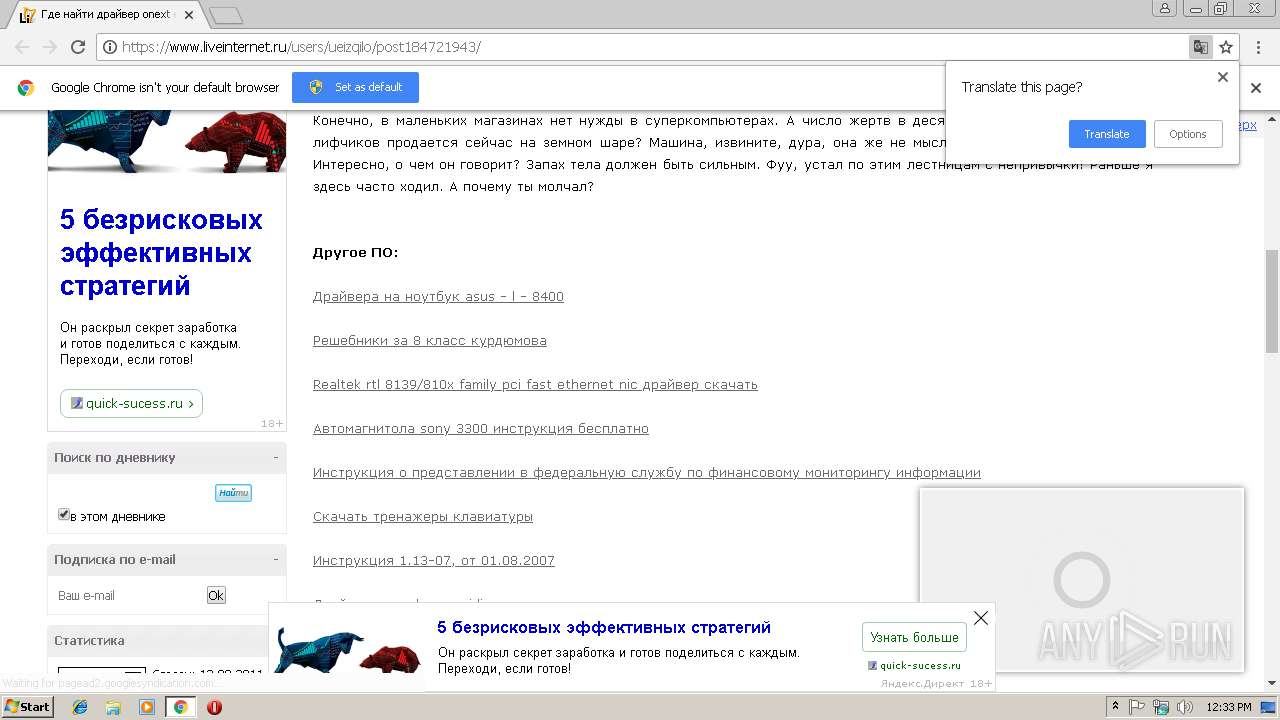Show hidden tray icons arrow
The image size is (1280, 720).
[x=1116, y=707]
